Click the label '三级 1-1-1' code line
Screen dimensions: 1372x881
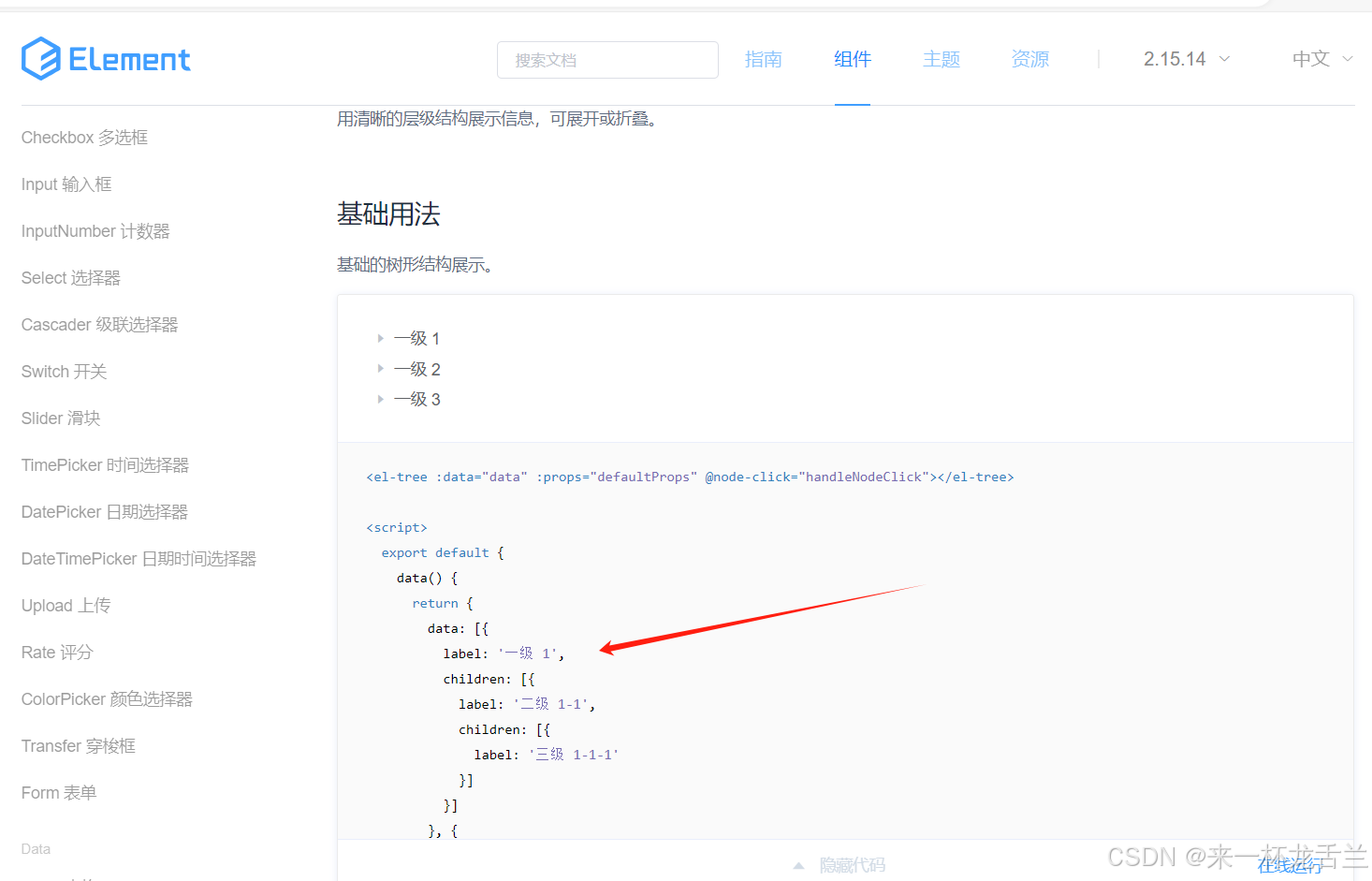point(547,755)
